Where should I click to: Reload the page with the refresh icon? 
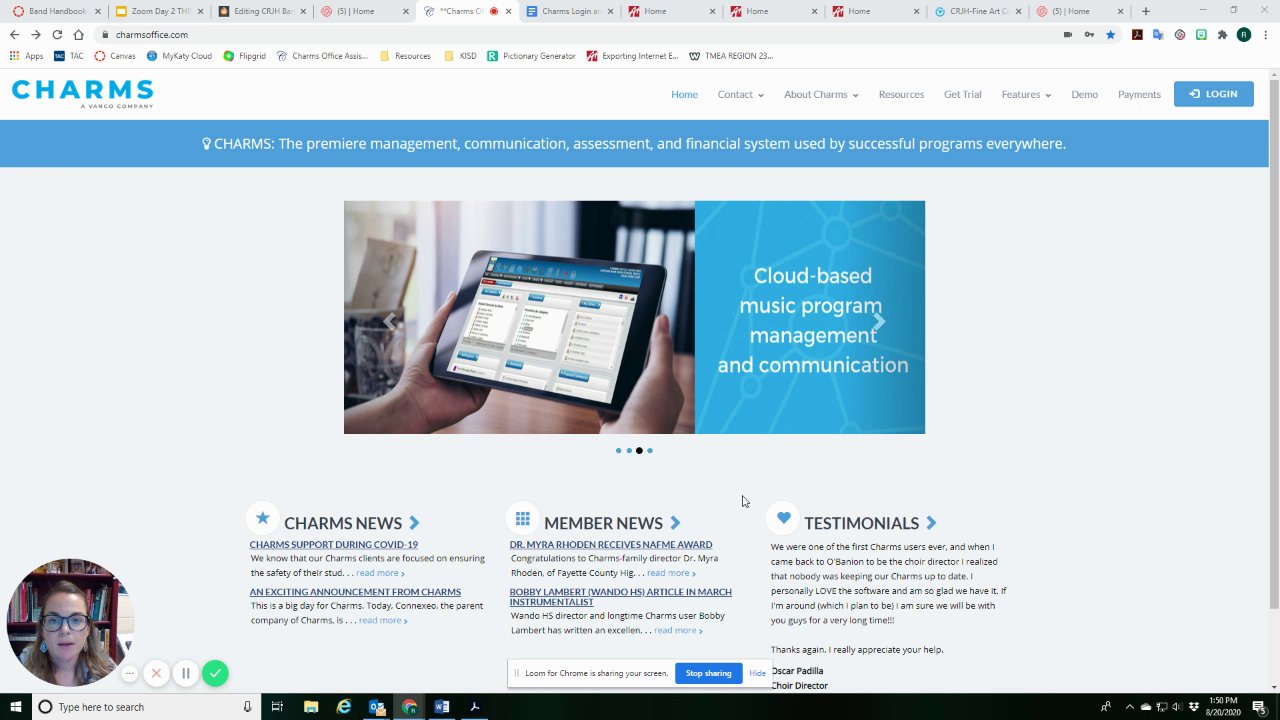[57, 34]
